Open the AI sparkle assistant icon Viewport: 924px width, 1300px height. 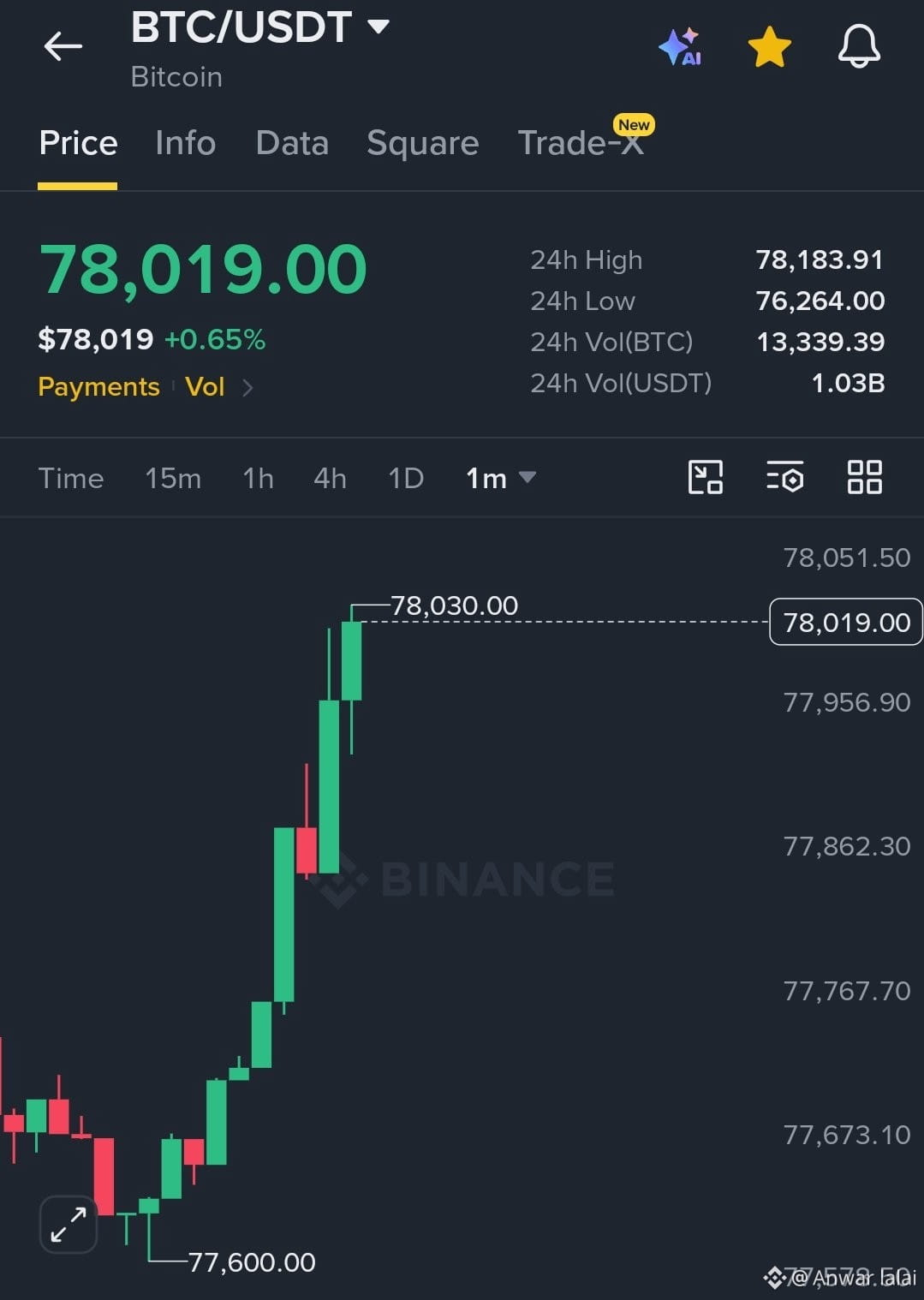click(681, 46)
